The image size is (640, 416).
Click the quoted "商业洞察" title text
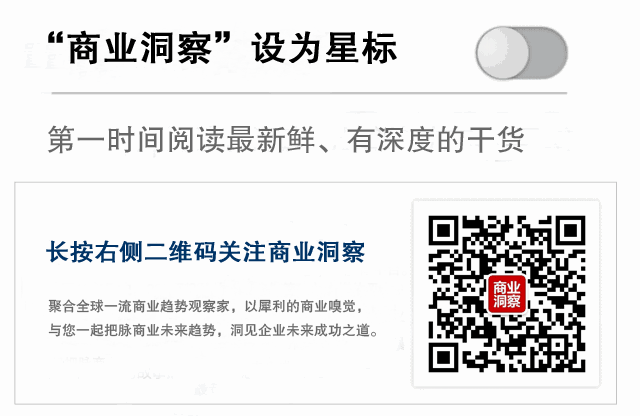click(x=139, y=48)
